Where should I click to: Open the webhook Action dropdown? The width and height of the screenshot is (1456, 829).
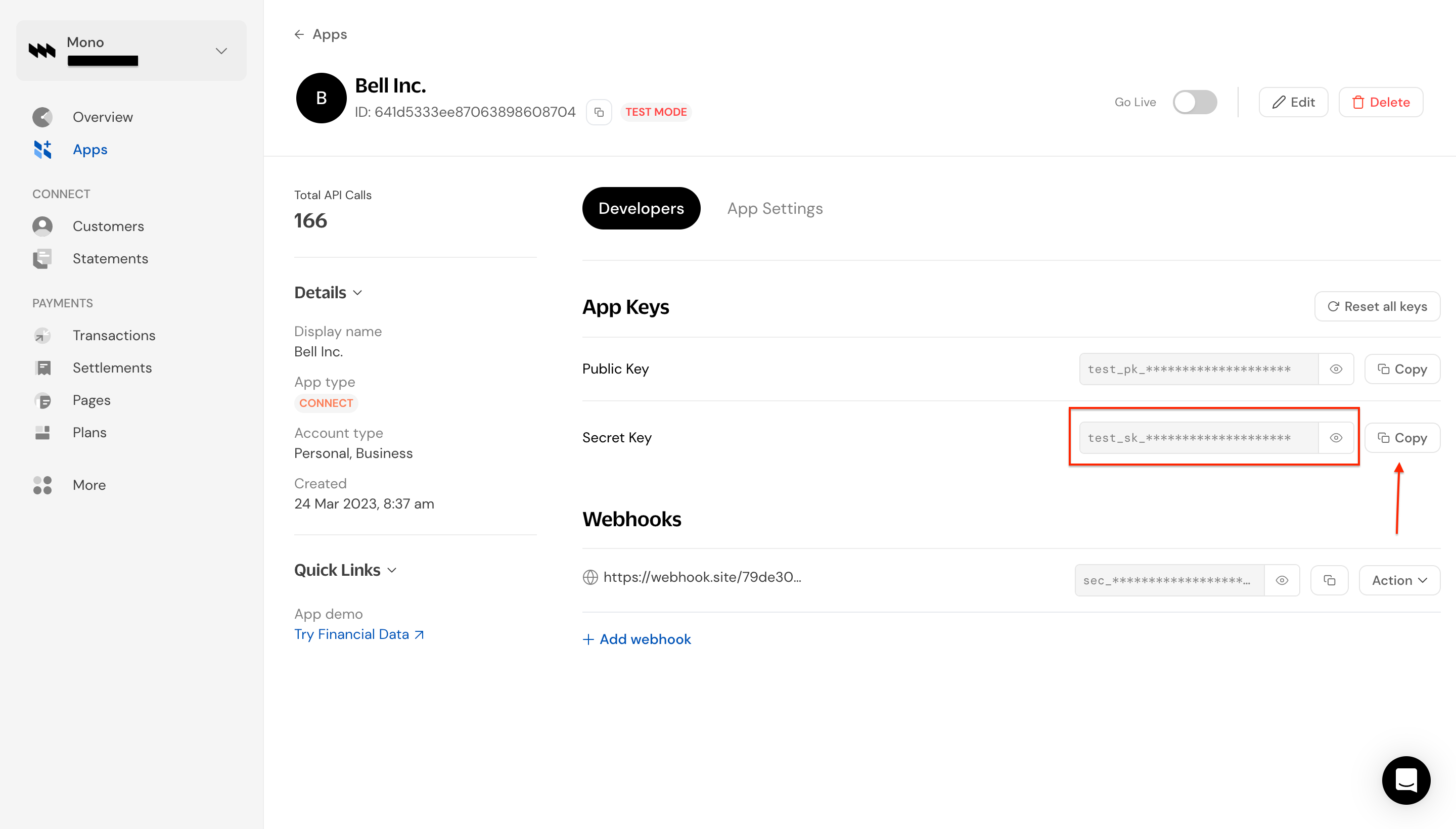point(1398,580)
